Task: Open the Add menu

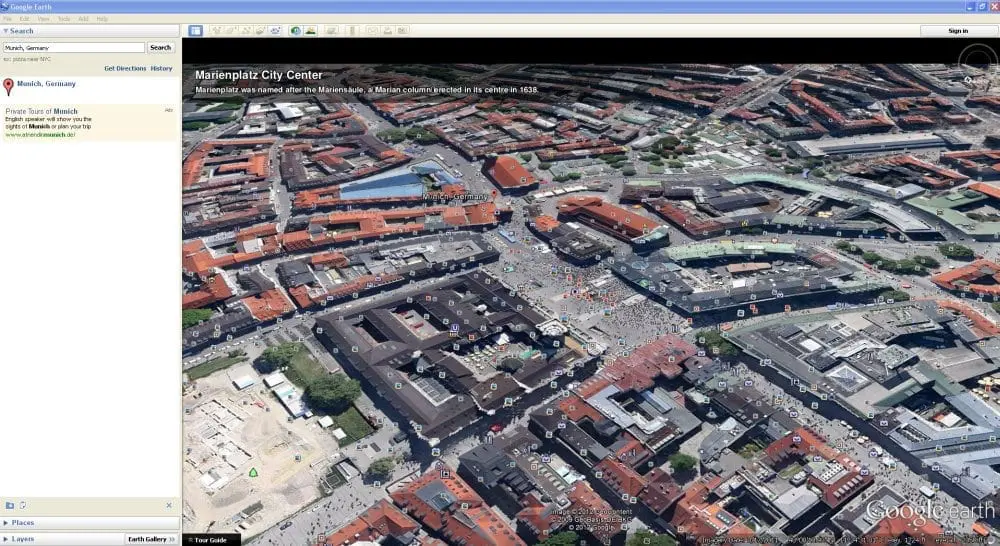Action: [83, 19]
